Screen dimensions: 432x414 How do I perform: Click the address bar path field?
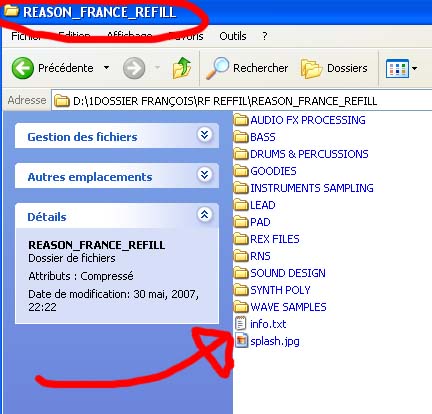242,100
